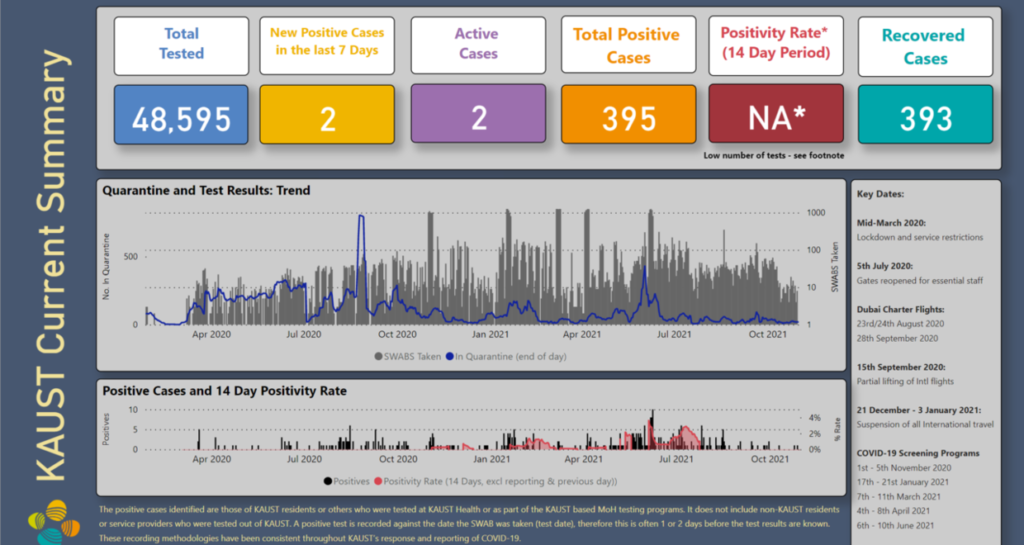Click the teal 393 value tile
Screen dimensions: 1024x545
pos(925,119)
